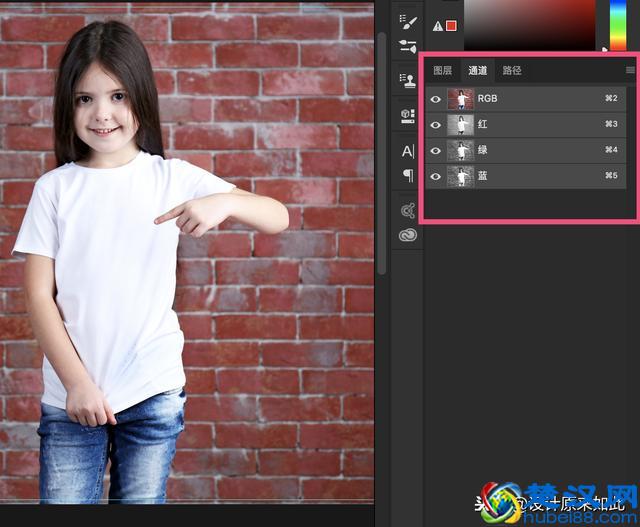Open the share-like icon above Creative Cloud
The height and width of the screenshot is (527, 640).
coord(407,210)
